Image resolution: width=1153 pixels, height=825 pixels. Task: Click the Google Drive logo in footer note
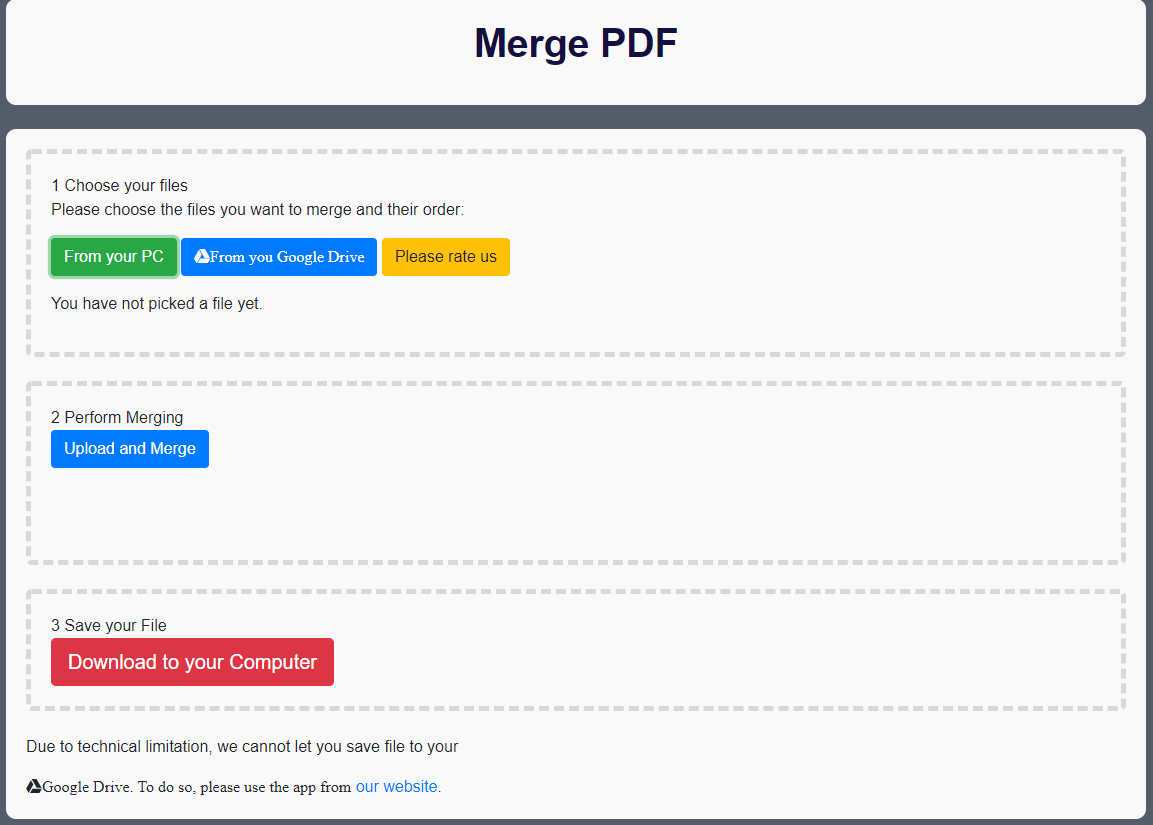(x=34, y=787)
